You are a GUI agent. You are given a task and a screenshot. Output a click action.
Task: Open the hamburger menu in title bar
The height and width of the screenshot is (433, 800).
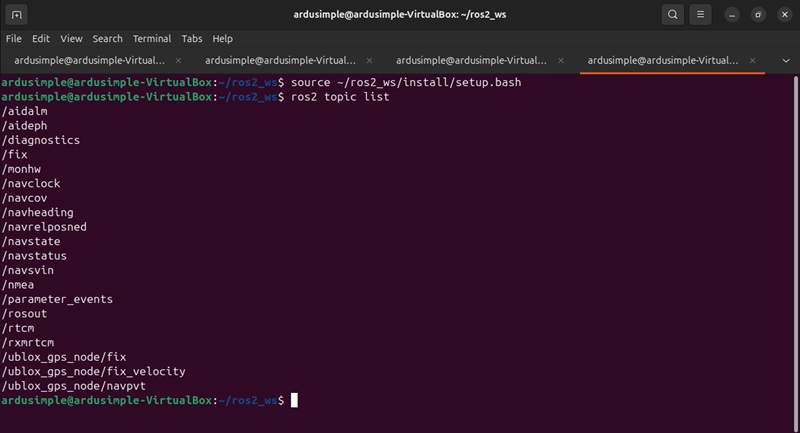(702, 15)
